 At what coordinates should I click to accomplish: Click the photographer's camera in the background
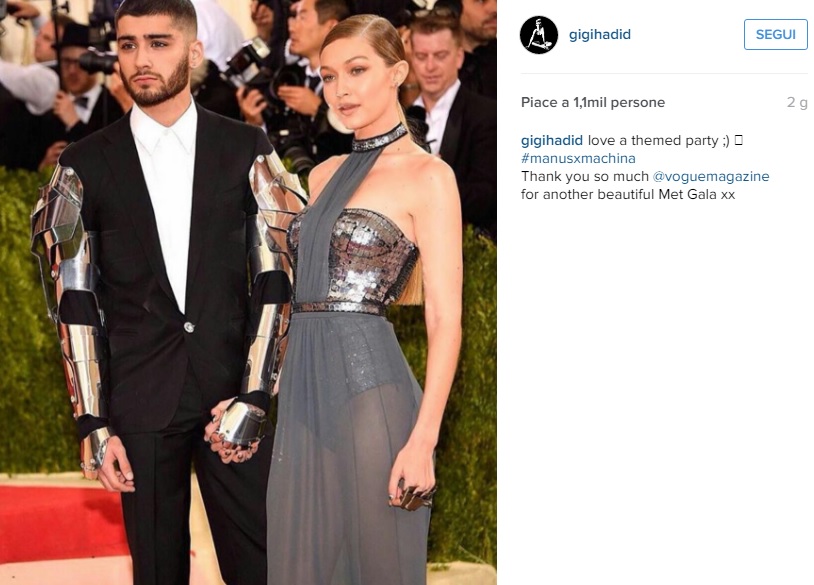pos(249,61)
